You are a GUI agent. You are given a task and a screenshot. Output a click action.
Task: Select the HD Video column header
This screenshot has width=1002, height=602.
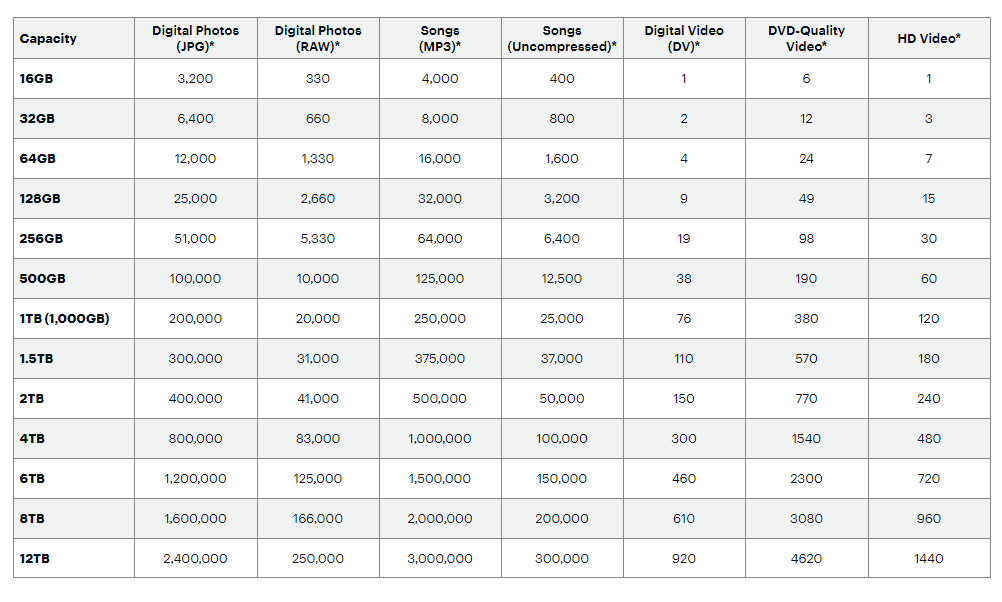click(x=929, y=39)
